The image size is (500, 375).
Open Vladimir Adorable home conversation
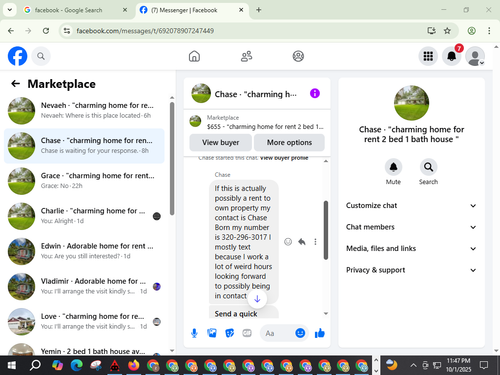(x=84, y=286)
